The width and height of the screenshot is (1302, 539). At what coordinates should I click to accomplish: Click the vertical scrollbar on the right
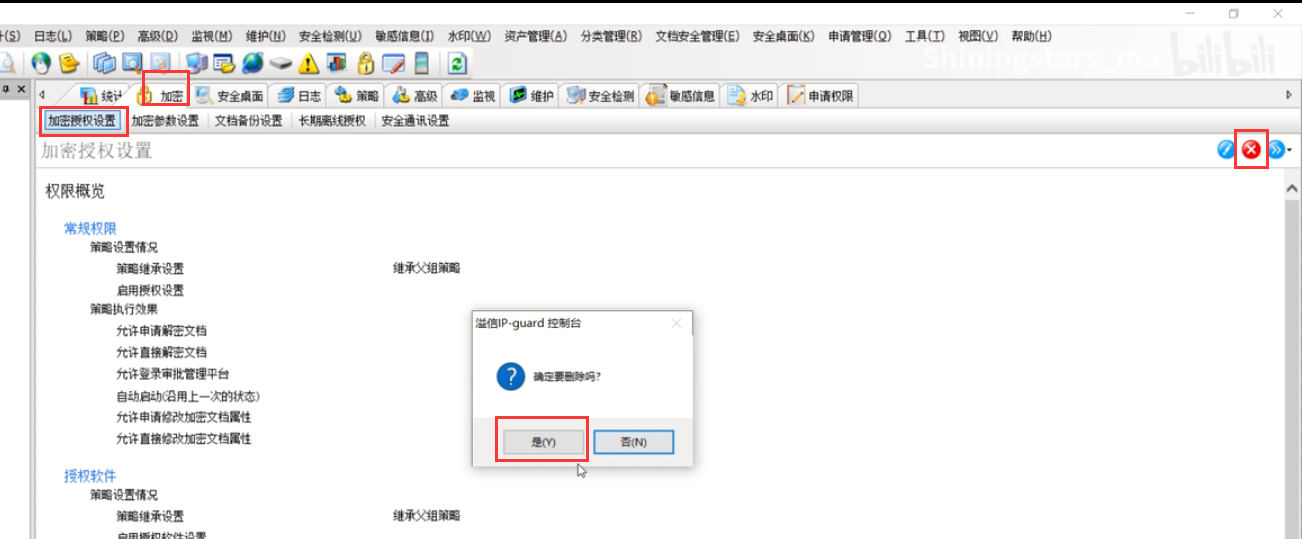[x=1292, y=350]
